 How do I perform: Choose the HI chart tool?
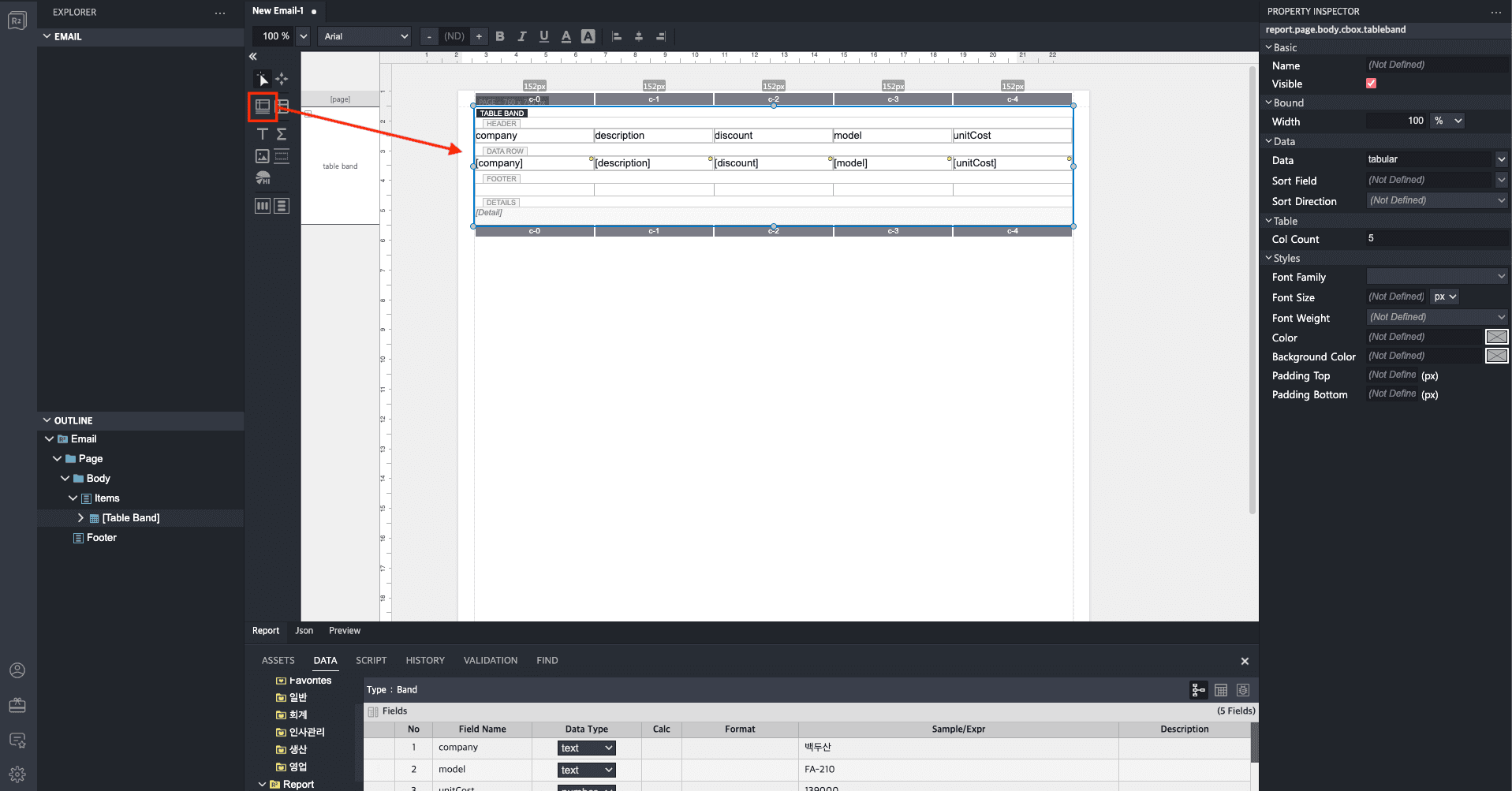point(263,178)
